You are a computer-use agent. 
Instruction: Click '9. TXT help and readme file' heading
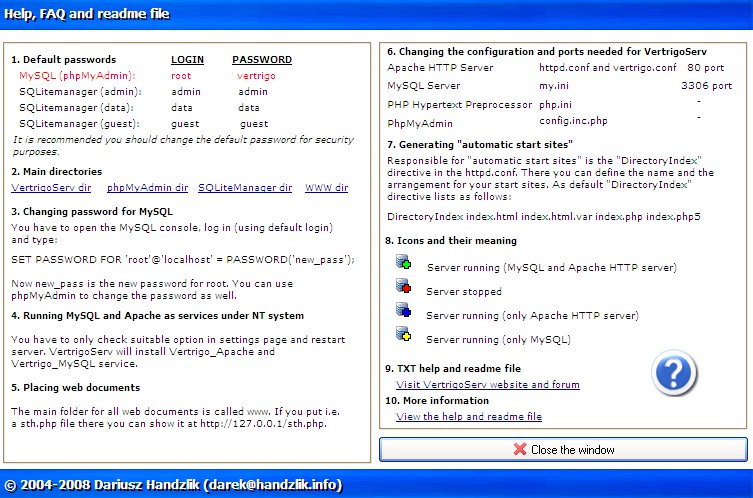pos(453,369)
